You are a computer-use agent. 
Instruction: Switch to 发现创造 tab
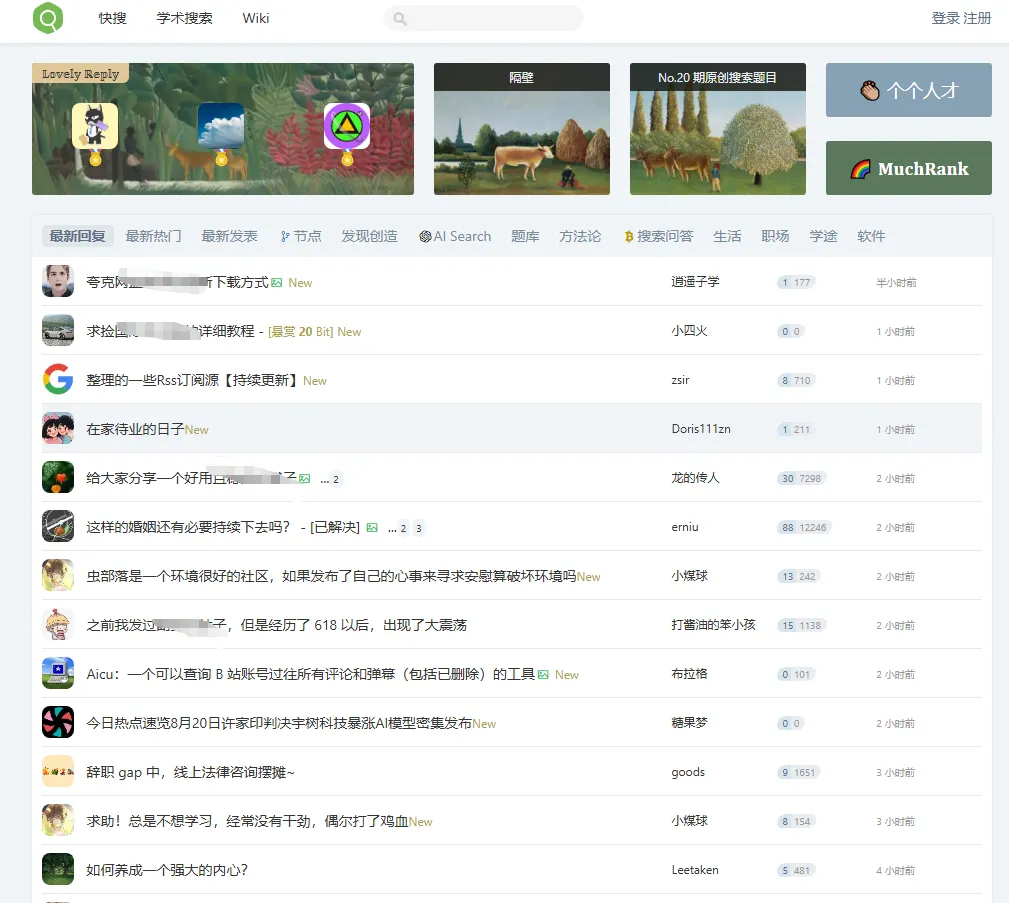369,236
